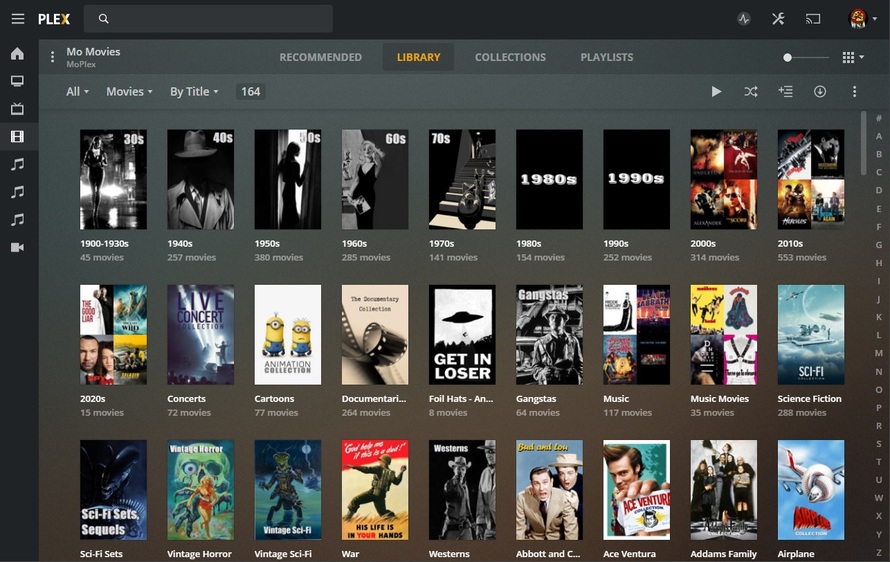
Task: Jump to letter A in alphabet index
Action: (878, 136)
